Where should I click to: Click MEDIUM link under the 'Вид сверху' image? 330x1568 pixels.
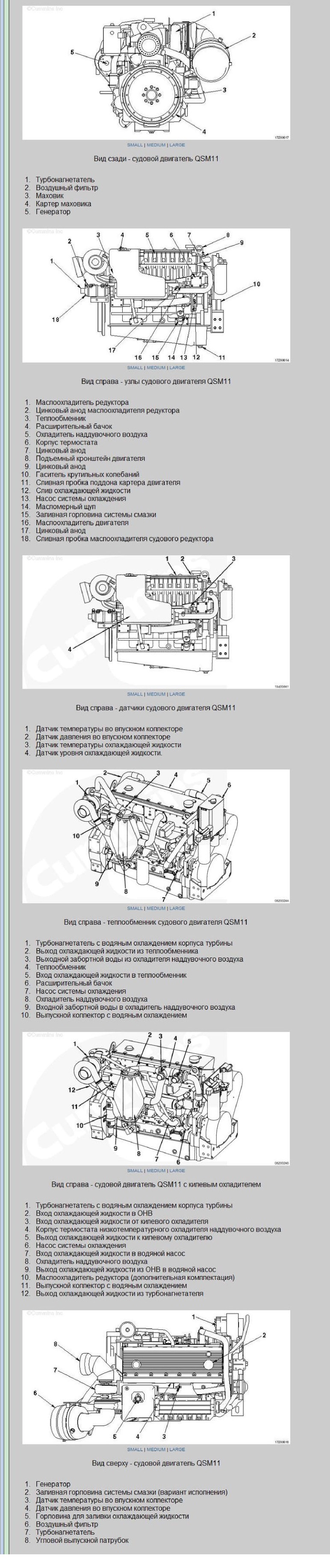pos(156,1449)
